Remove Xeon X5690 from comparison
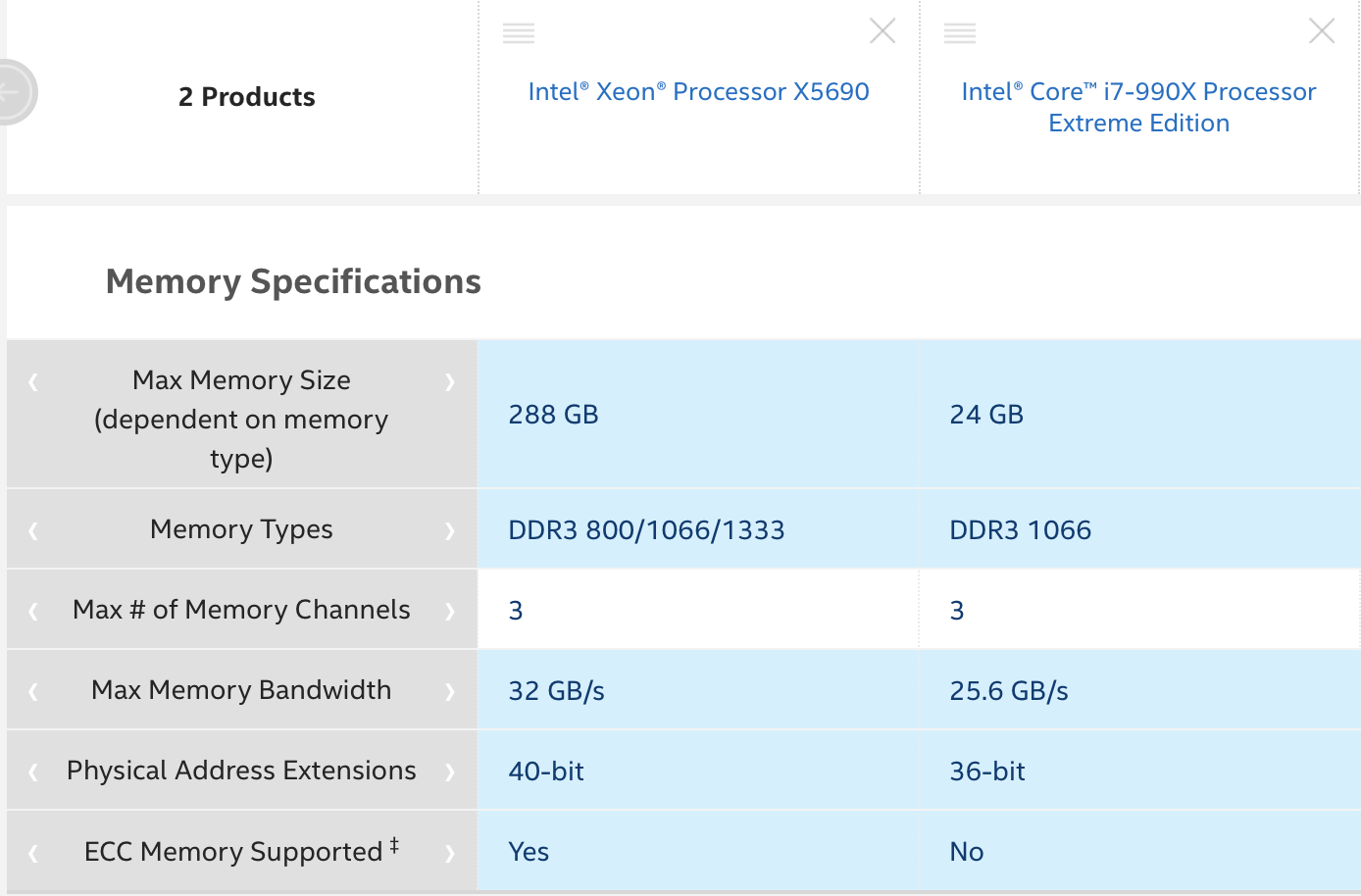The width and height of the screenshot is (1361, 896). coord(882,31)
